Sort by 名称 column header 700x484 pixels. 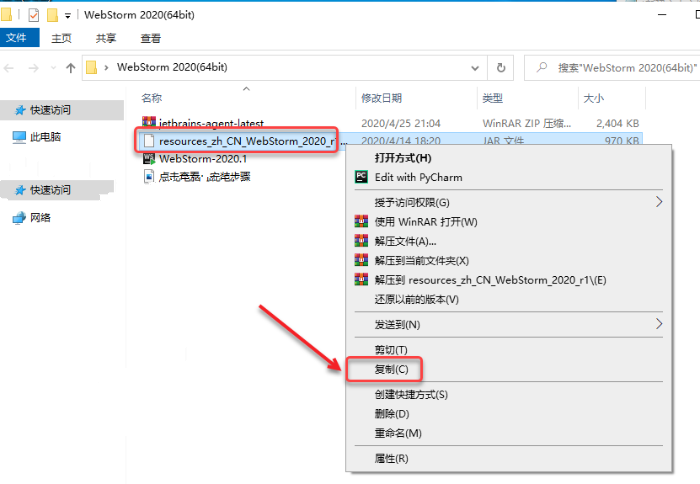click(x=152, y=98)
